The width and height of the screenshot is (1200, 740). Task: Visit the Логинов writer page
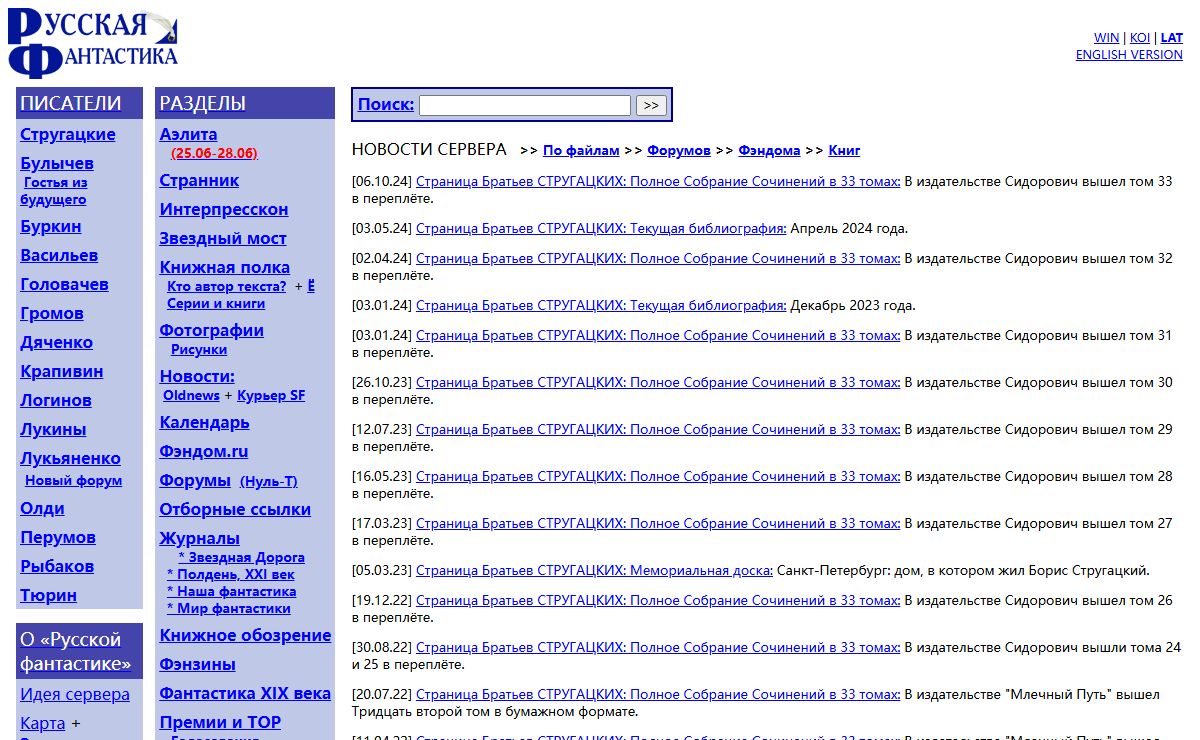tap(56, 400)
